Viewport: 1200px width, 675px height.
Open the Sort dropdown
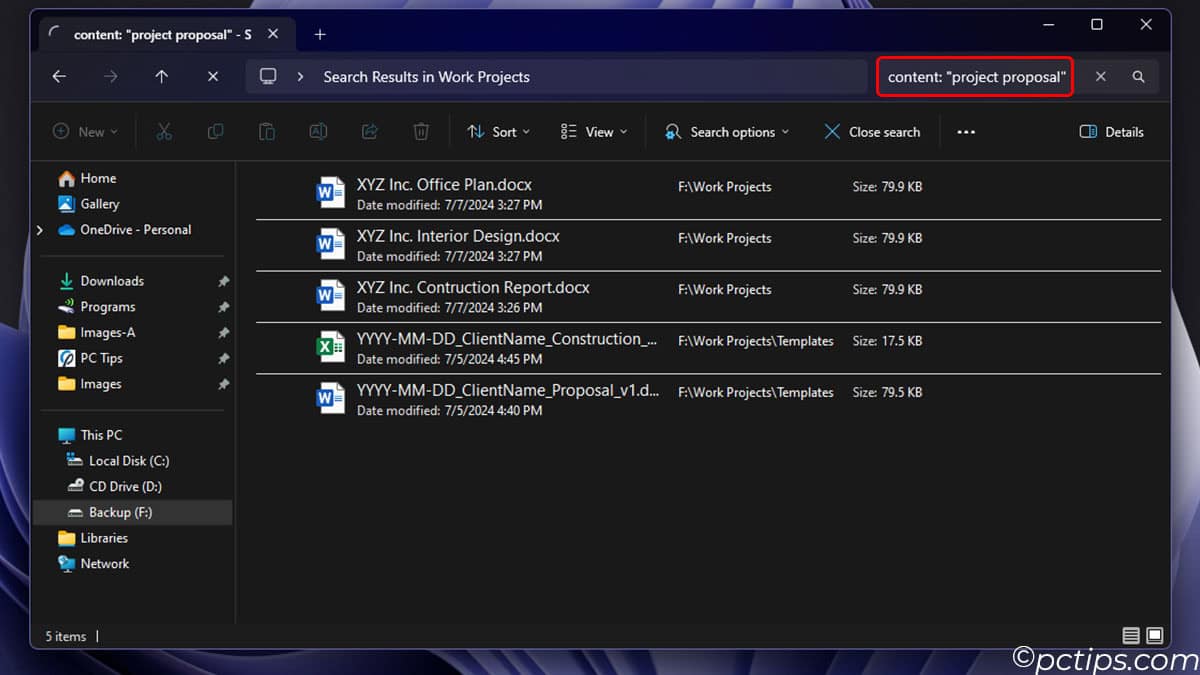498,131
